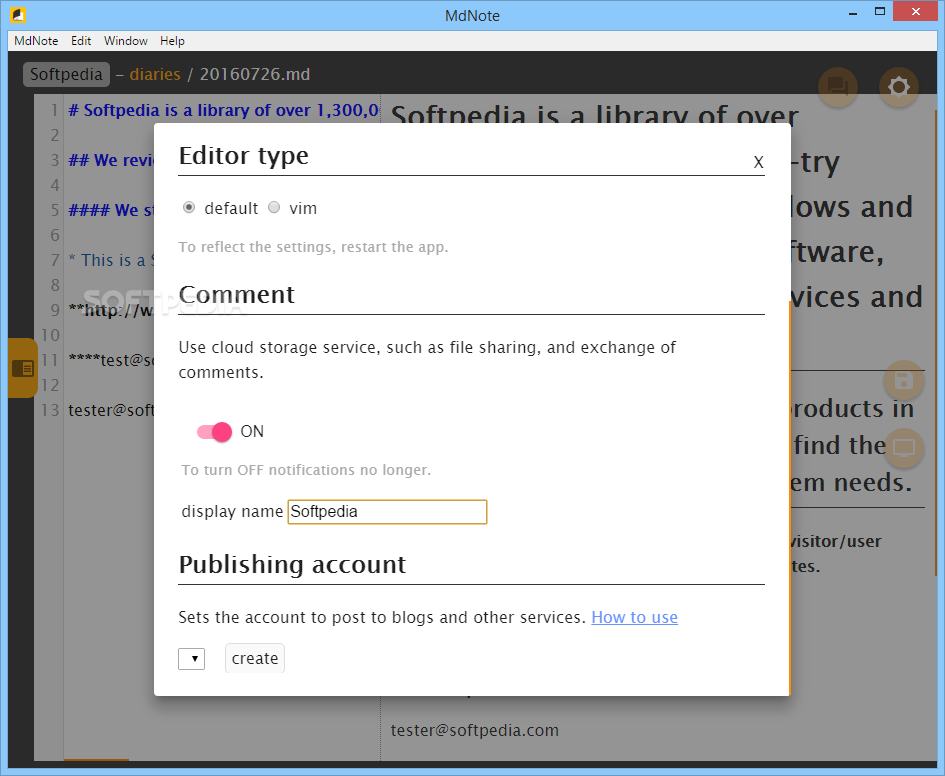
Task: Click the save floppy disk icon
Action: (x=903, y=380)
